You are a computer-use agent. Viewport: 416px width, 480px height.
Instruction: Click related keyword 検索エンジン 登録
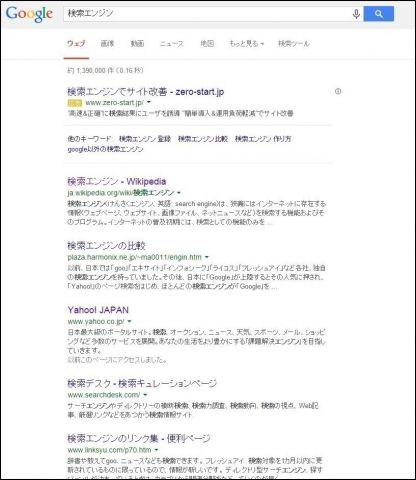(145, 139)
